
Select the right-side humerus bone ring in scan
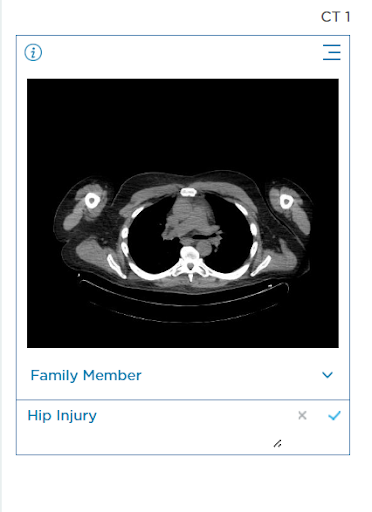(x=286, y=201)
